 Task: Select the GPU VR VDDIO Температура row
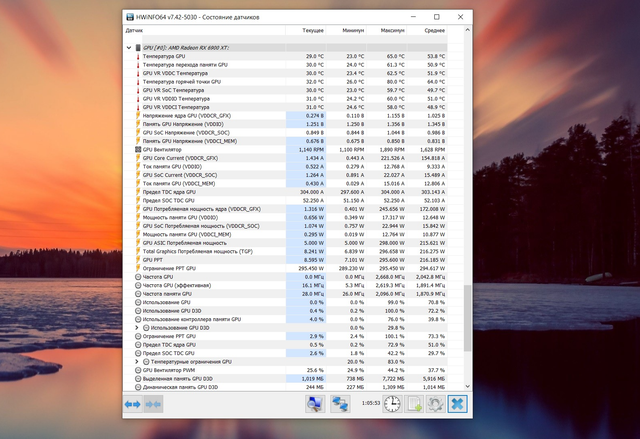coord(285,99)
